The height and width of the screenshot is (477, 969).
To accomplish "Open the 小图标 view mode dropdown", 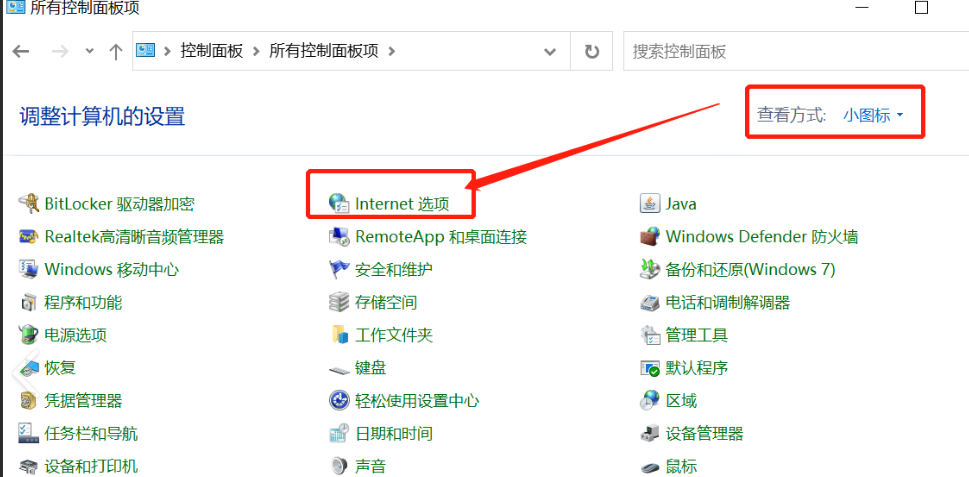I will point(873,115).
